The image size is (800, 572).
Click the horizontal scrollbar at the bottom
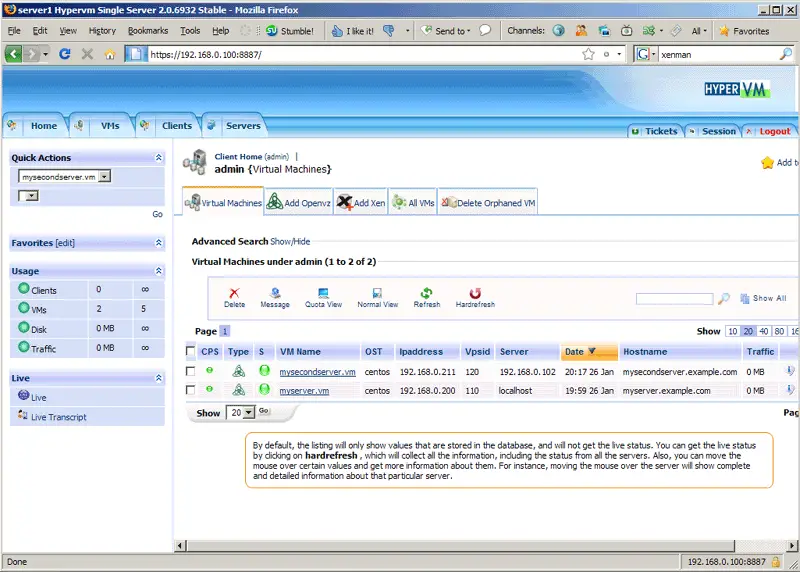tap(460, 545)
